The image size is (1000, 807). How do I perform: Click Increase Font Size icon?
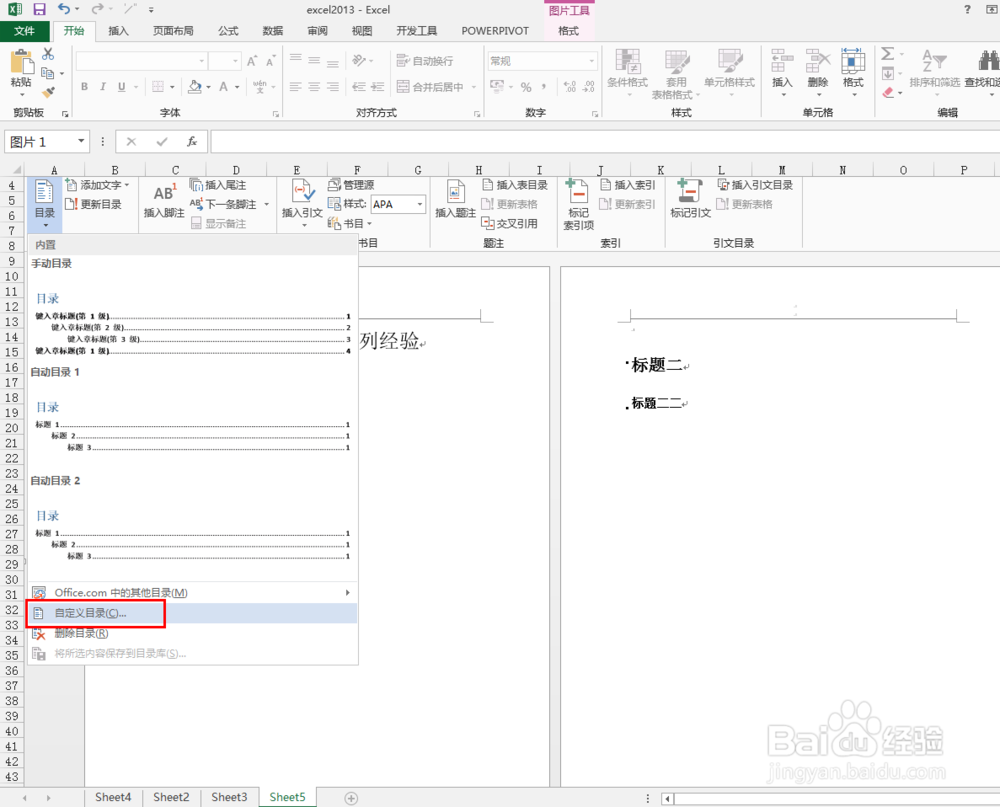252,61
